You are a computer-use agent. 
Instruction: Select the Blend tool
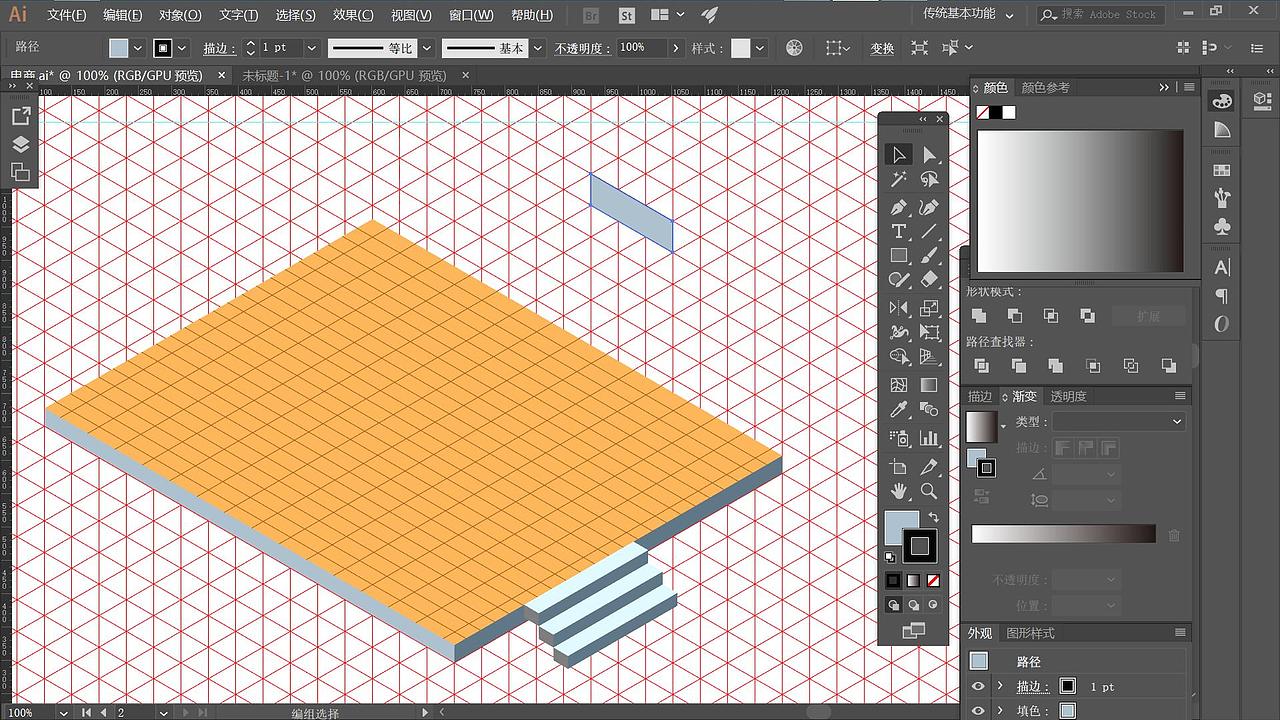(930, 410)
